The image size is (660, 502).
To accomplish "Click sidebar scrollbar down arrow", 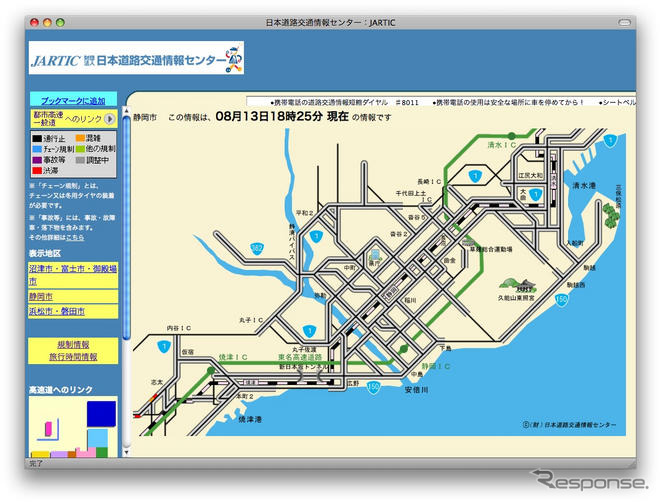I will tap(126, 453).
